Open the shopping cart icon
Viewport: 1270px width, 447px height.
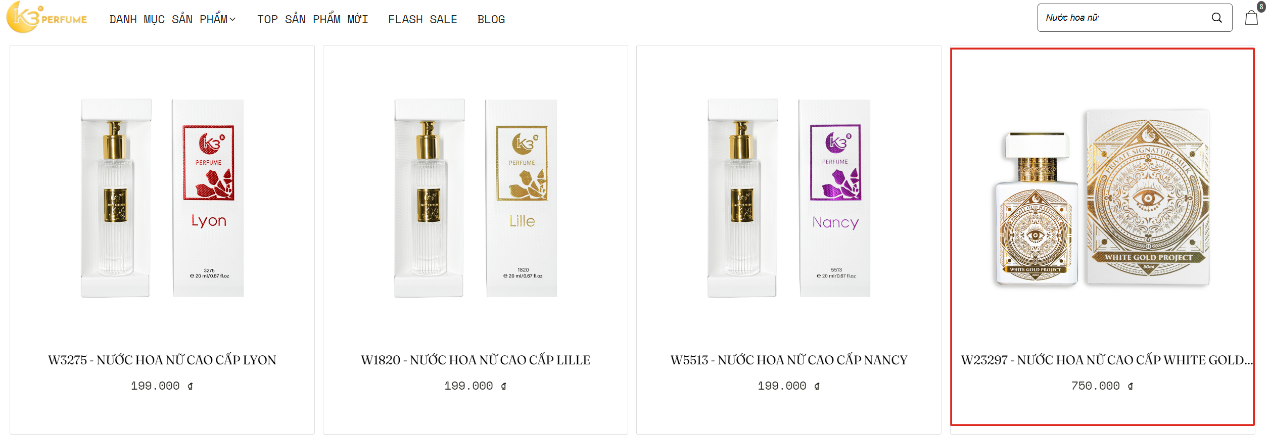tap(1251, 18)
